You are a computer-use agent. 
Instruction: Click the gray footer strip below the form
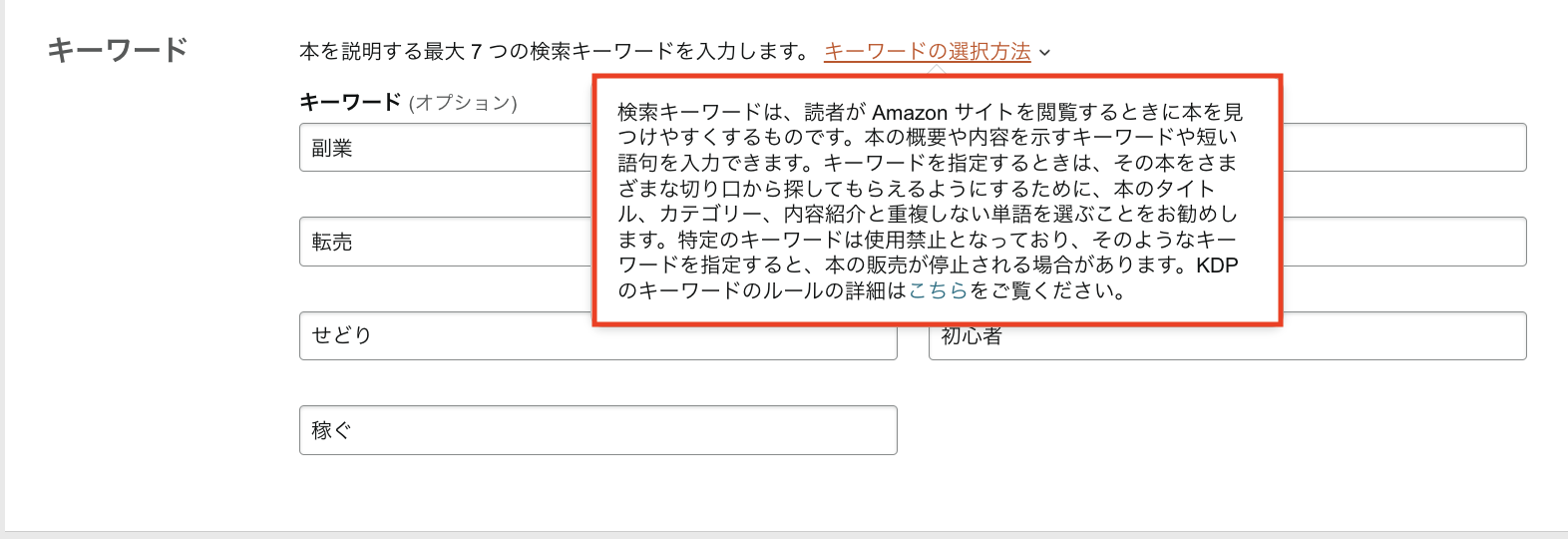click(x=784, y=535)
